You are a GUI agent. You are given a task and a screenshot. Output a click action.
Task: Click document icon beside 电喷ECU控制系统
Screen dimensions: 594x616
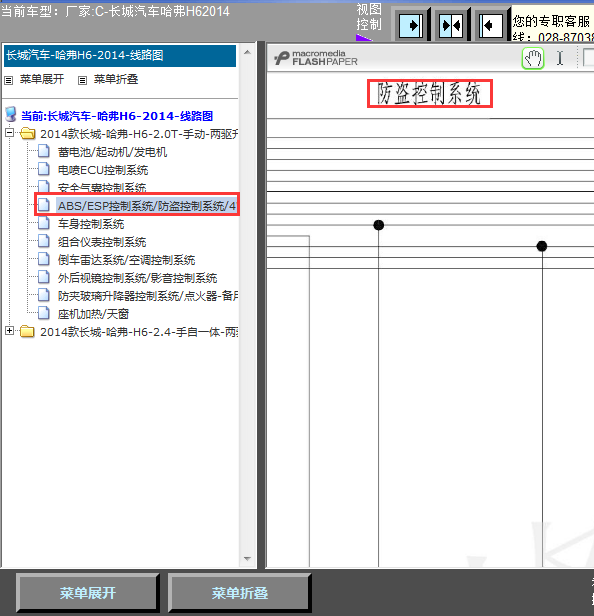[44, 169]
